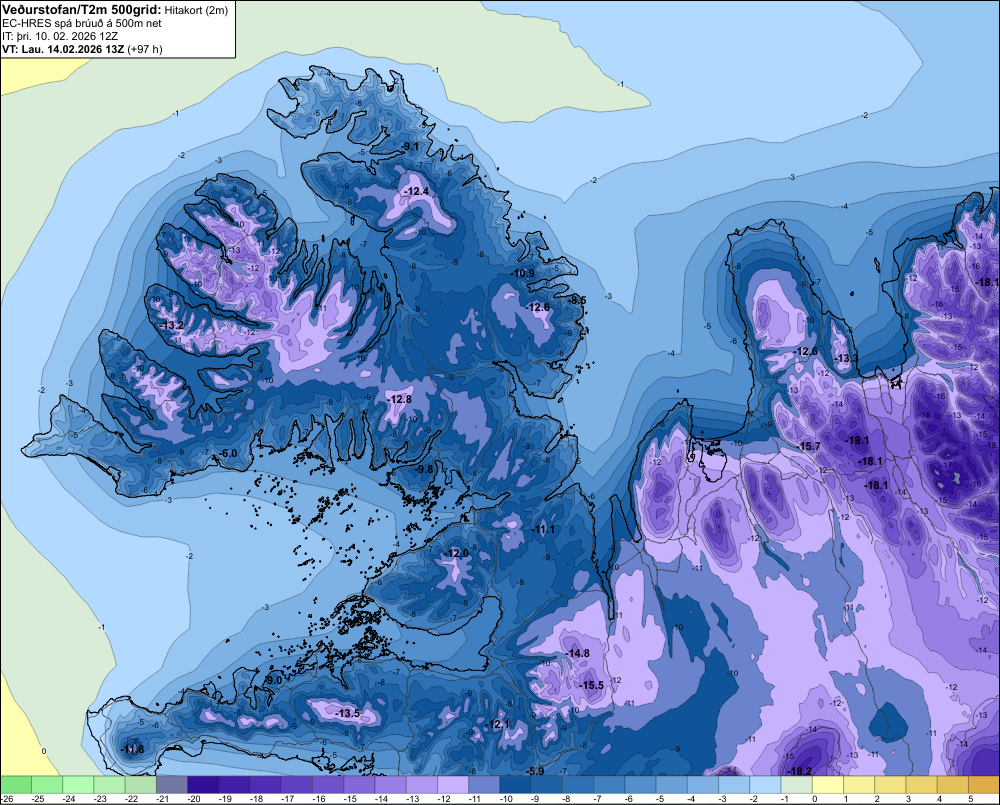Click the -18.2 temperature value on the map
The height and width of the screenshot is (805, 1000).
(800, 771)
